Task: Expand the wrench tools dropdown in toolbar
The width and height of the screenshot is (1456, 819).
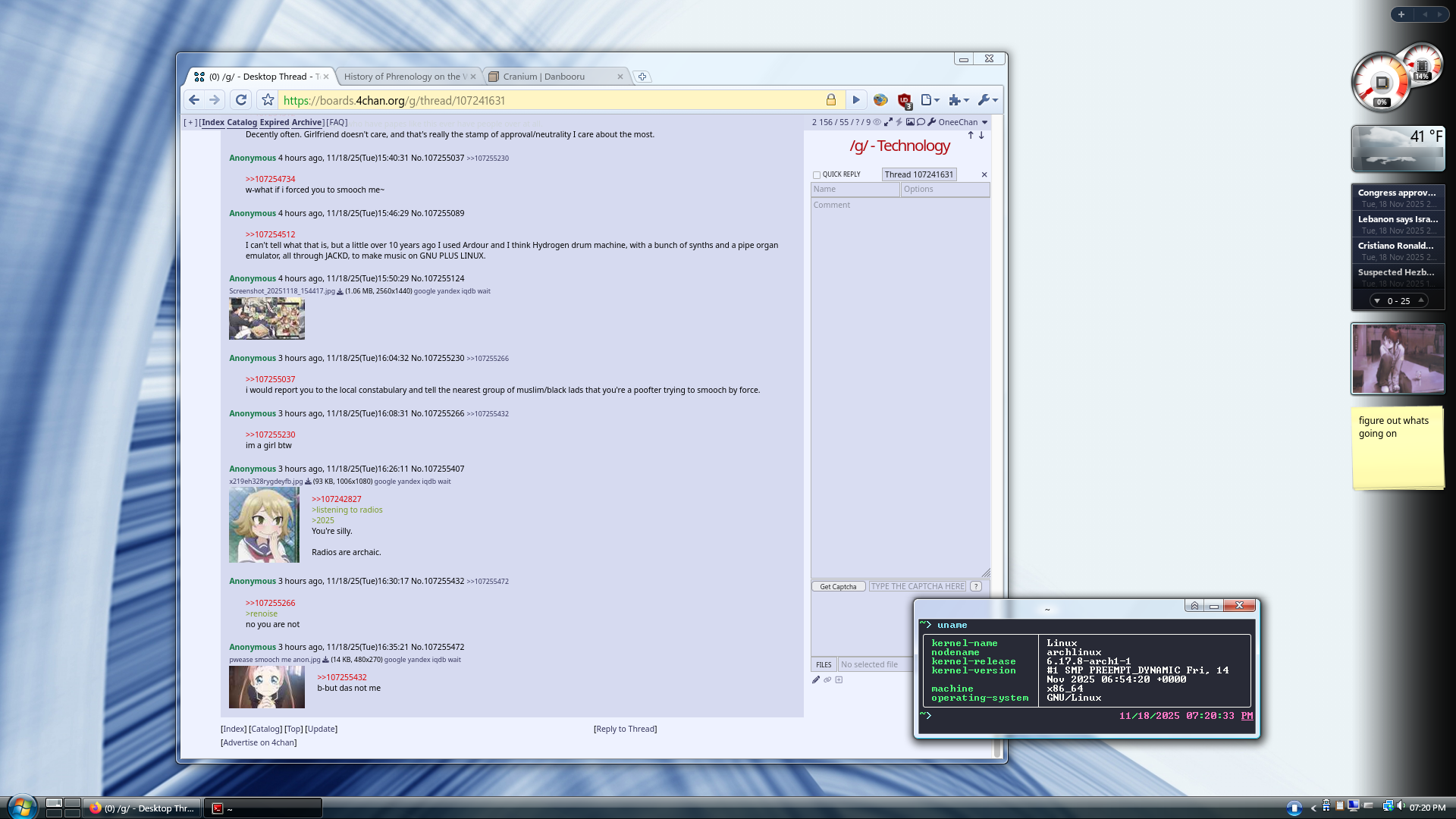Action: coord(987,100)
